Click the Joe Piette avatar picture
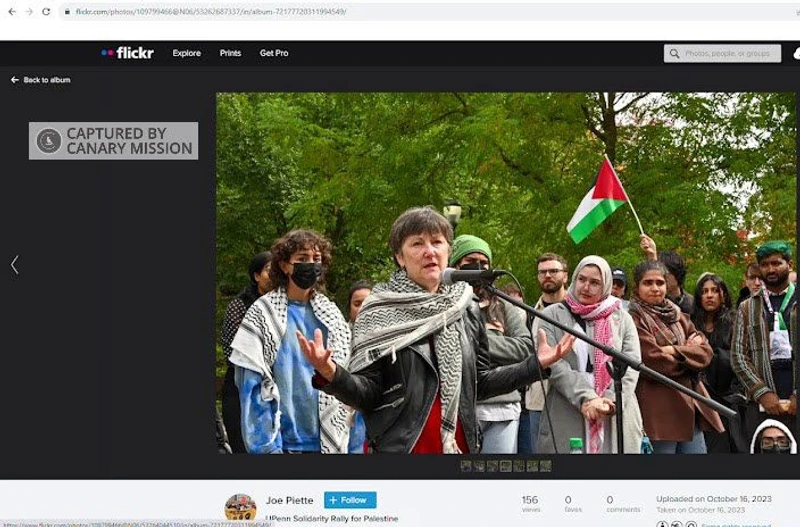 point(240,507)
